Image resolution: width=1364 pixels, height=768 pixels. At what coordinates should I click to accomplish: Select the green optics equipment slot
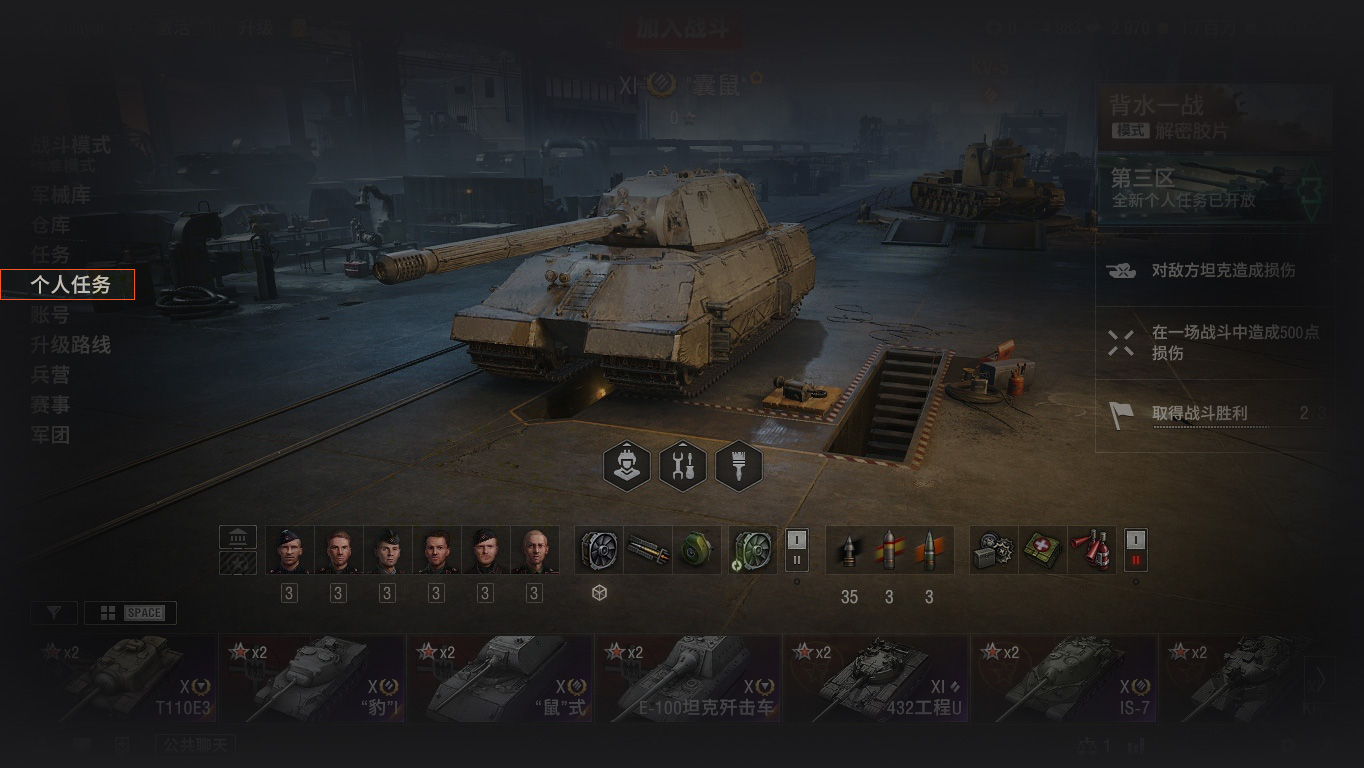pos(697,550)
